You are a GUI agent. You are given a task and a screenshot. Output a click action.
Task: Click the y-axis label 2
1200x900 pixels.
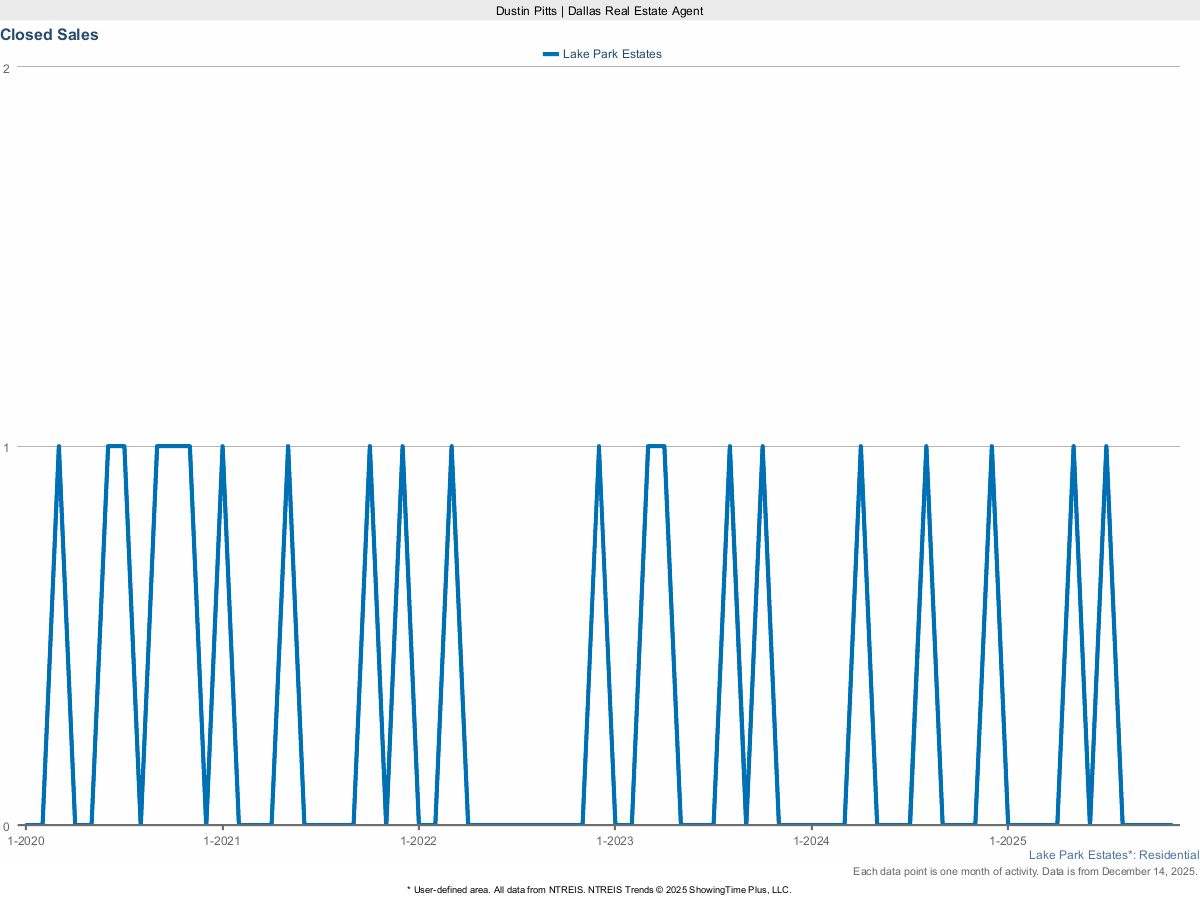click(x=6, y=68)
